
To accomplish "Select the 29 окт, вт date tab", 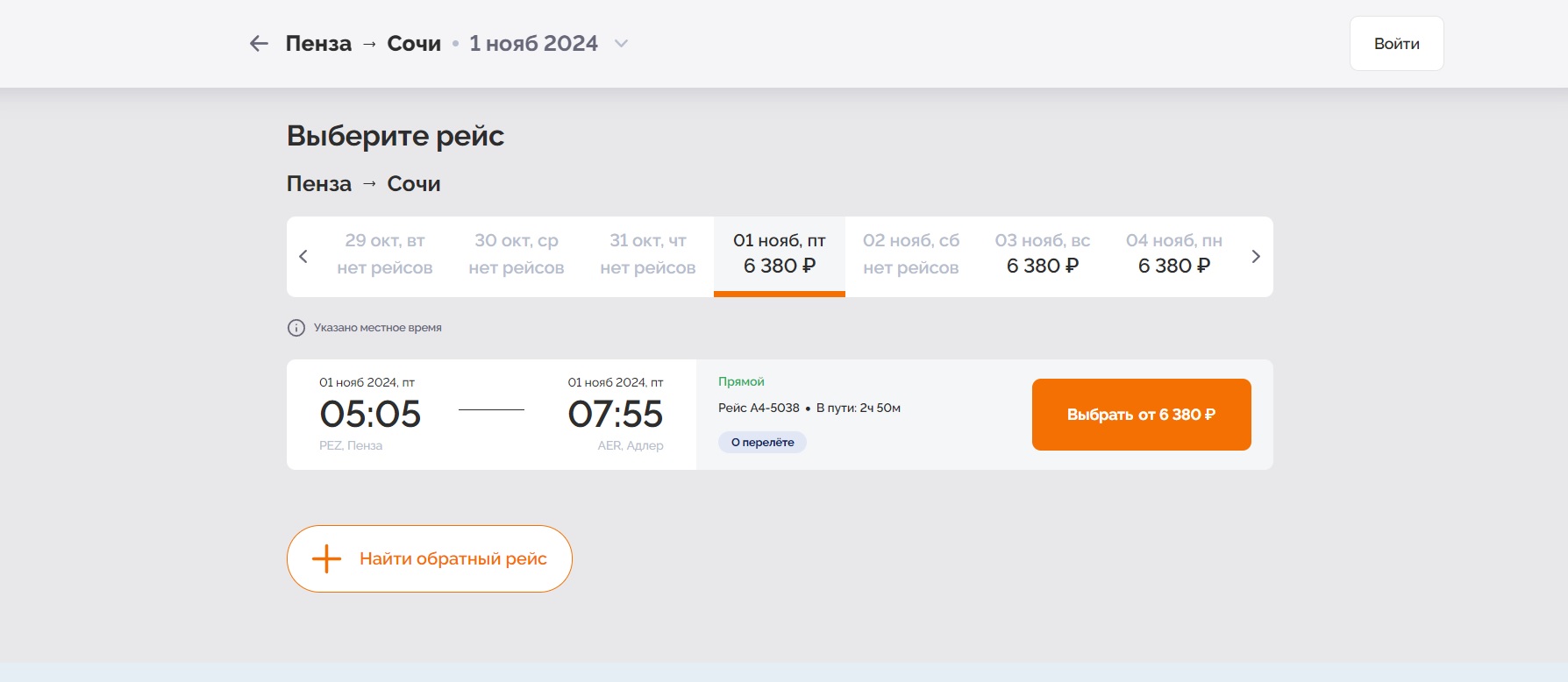I will click(x=385, y=254).
